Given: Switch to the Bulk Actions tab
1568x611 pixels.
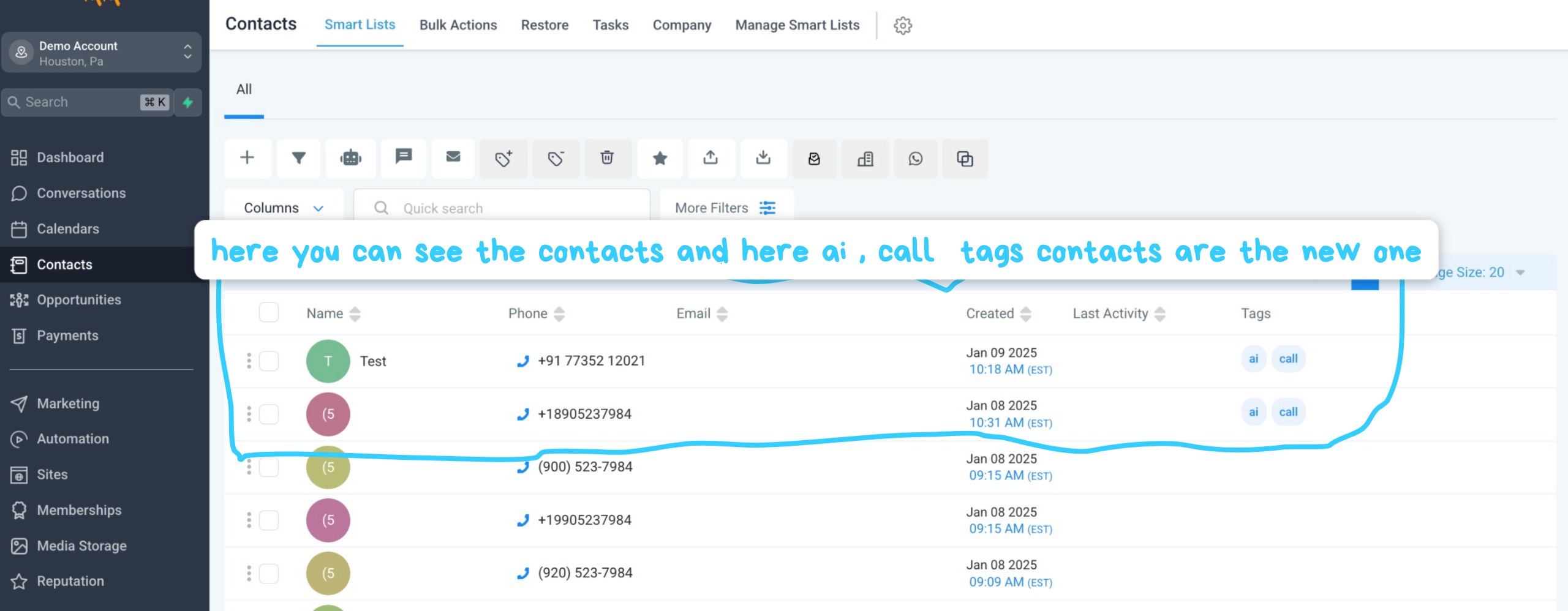Looking at the screenshot, I should click(x=458, y=25).
